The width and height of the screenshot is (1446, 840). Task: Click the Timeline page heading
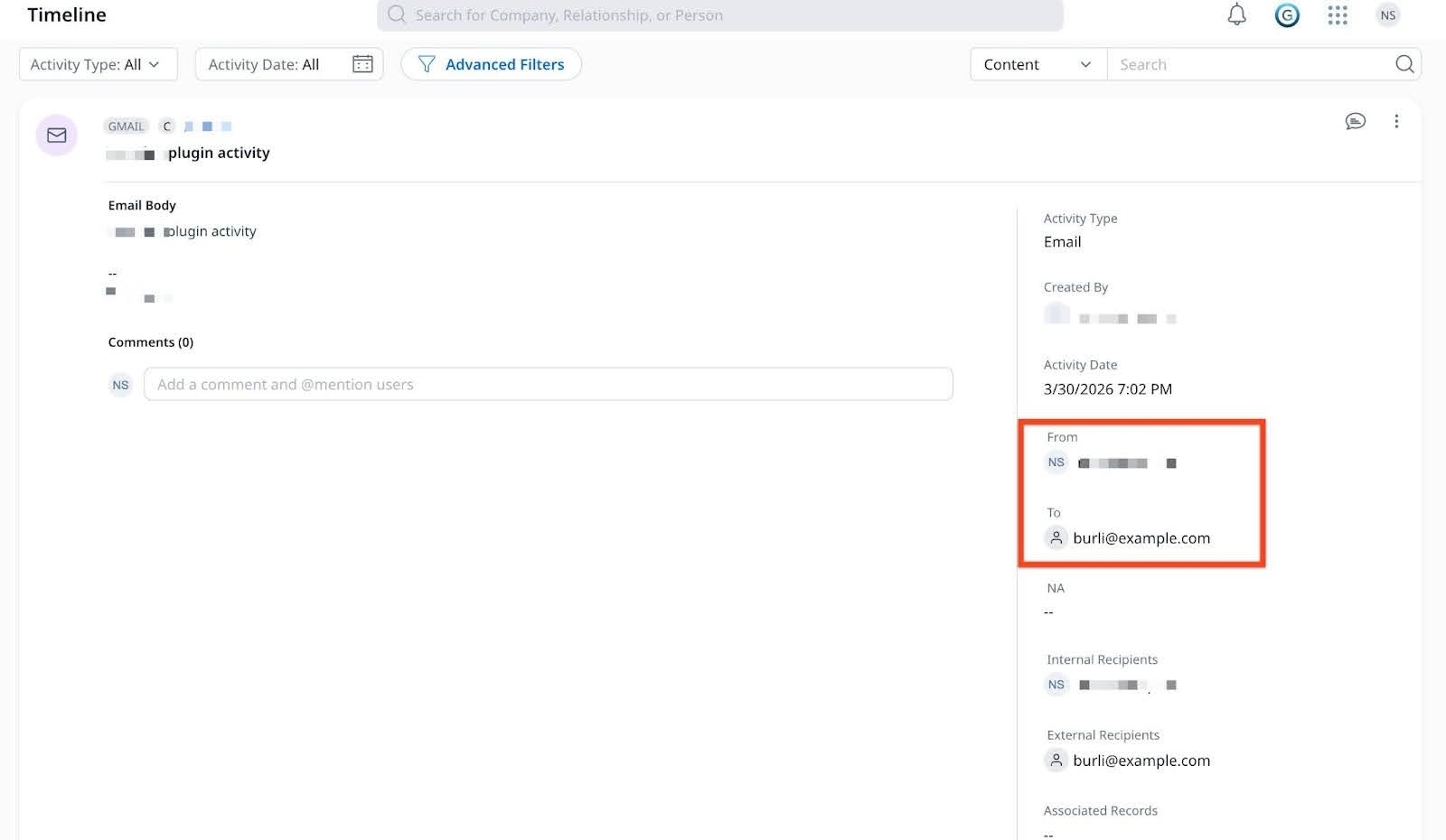(x=67, y=14)
